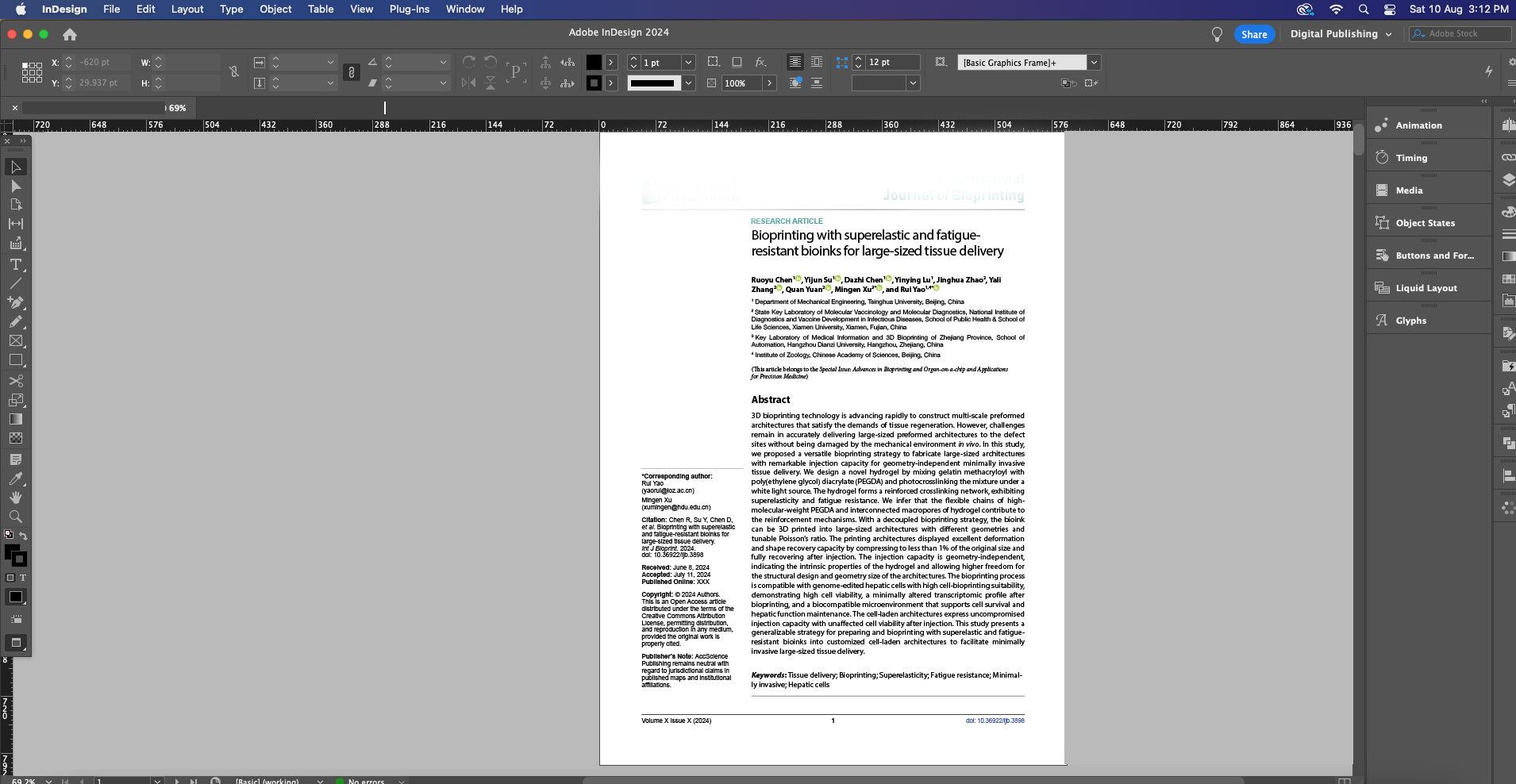Open the Plug-Ins menu
The width and height of the screenshot is (1516, 784).
(409, 10)
